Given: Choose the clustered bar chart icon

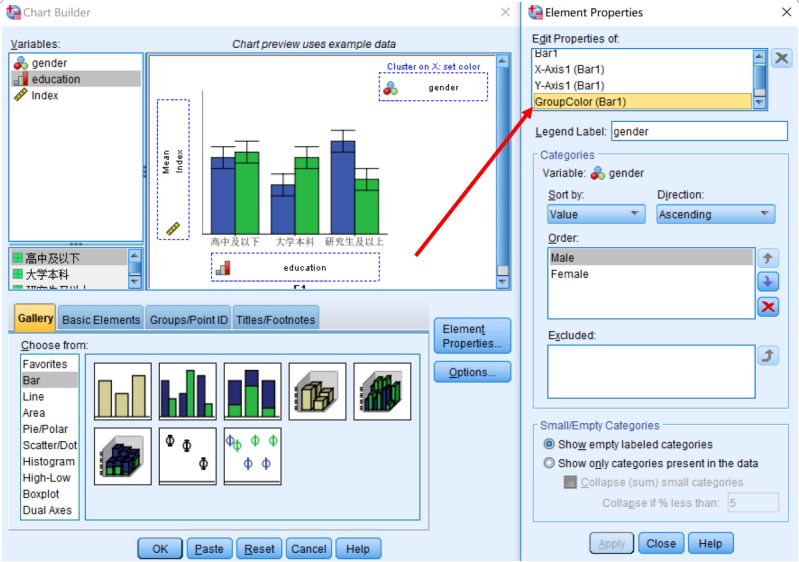Looking at the screenshot, I should pyautogui.click(x=188, y=391).
